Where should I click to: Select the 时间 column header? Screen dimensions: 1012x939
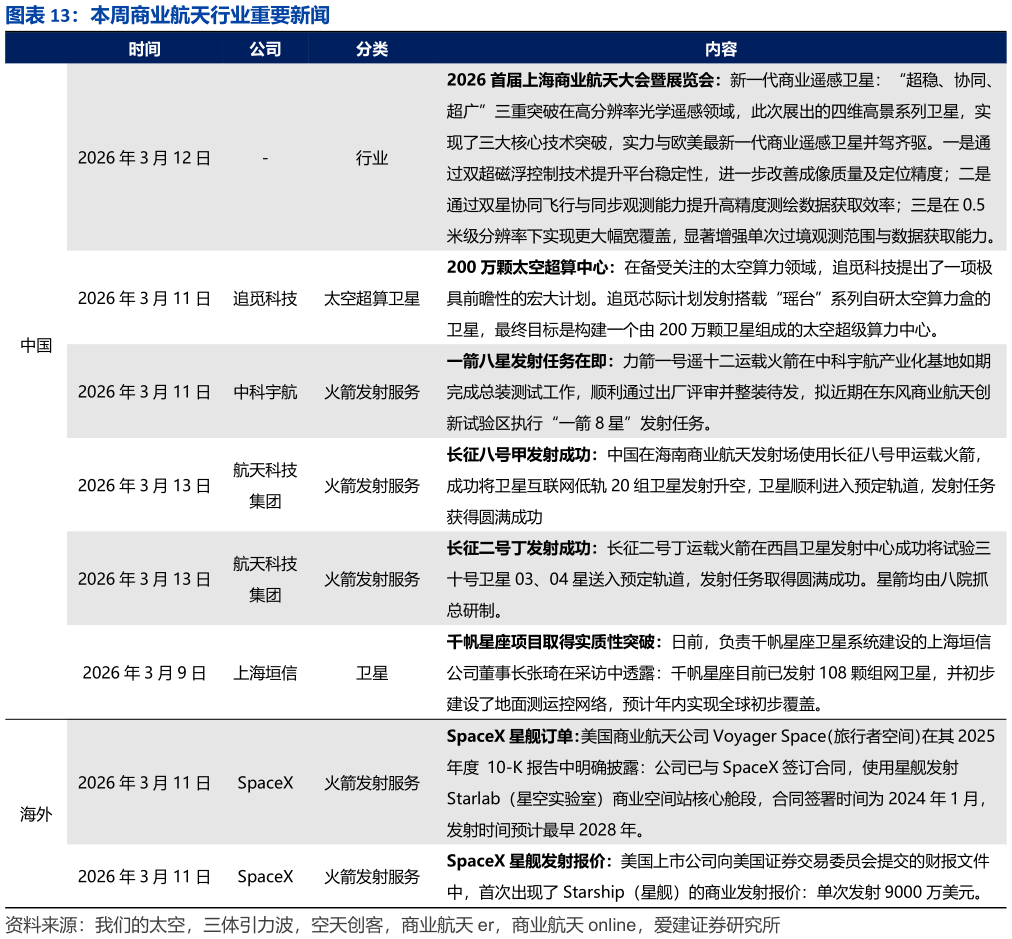point(146,48)
